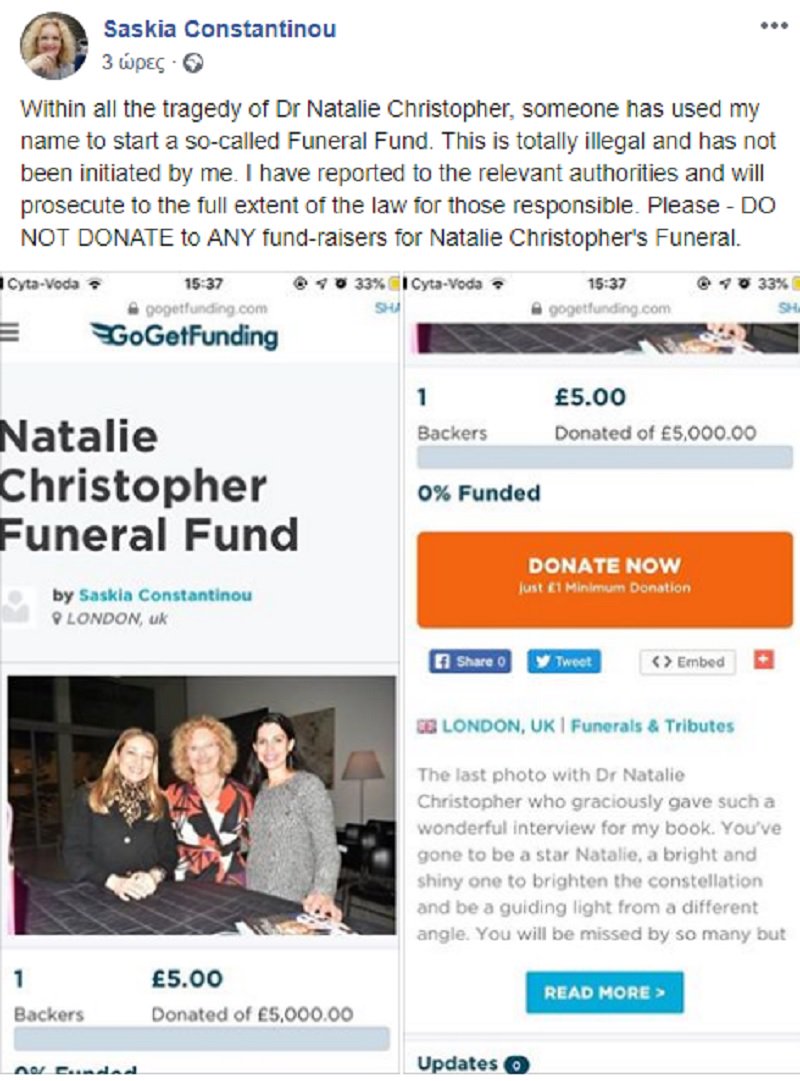Screen dimensions: 800x1081
Task: Open the Funerals & Tributes category link
Action: click(x=652, y=726)
